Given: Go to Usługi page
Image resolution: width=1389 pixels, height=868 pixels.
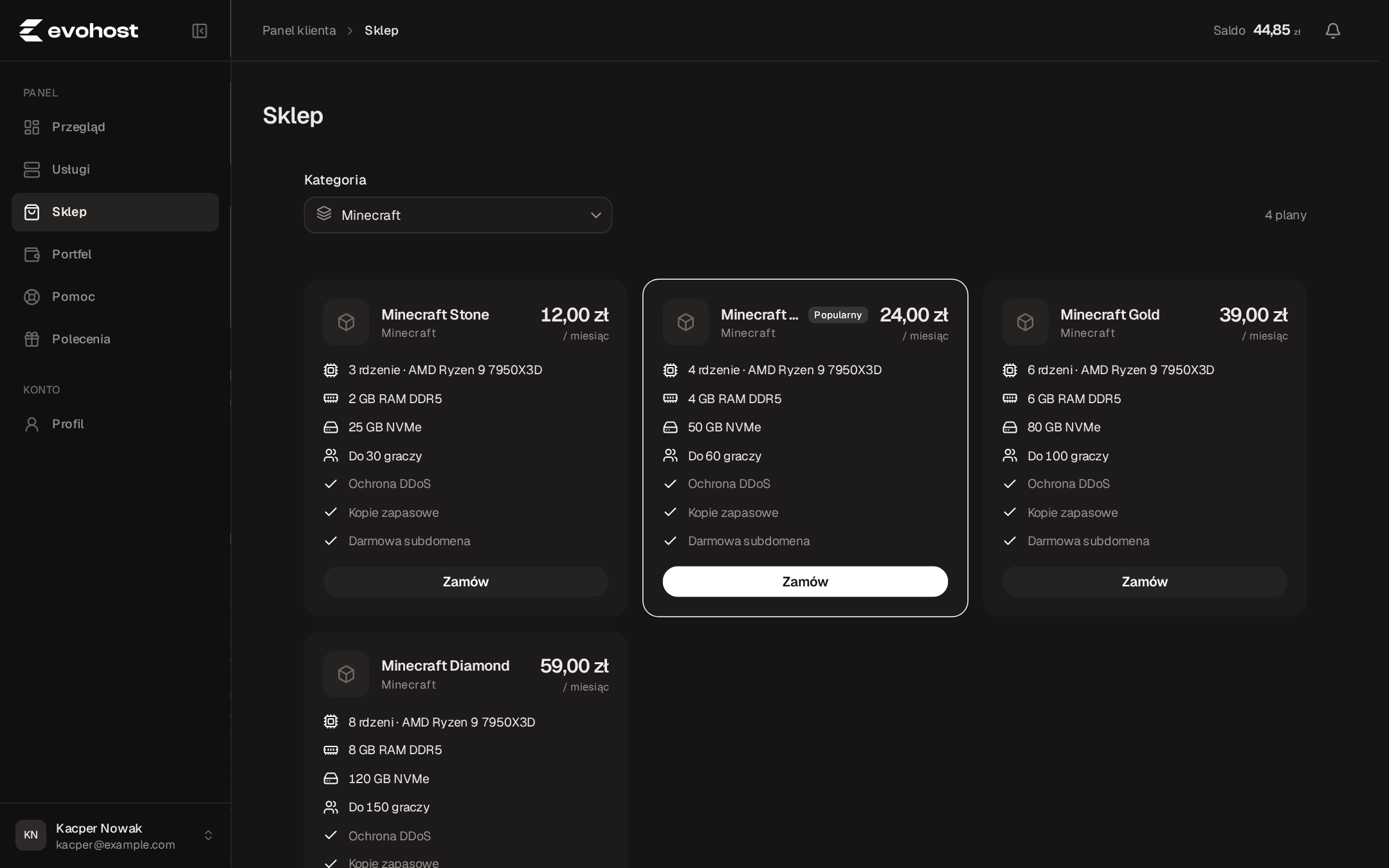Looking at the screenshot, I should [115, 170].
